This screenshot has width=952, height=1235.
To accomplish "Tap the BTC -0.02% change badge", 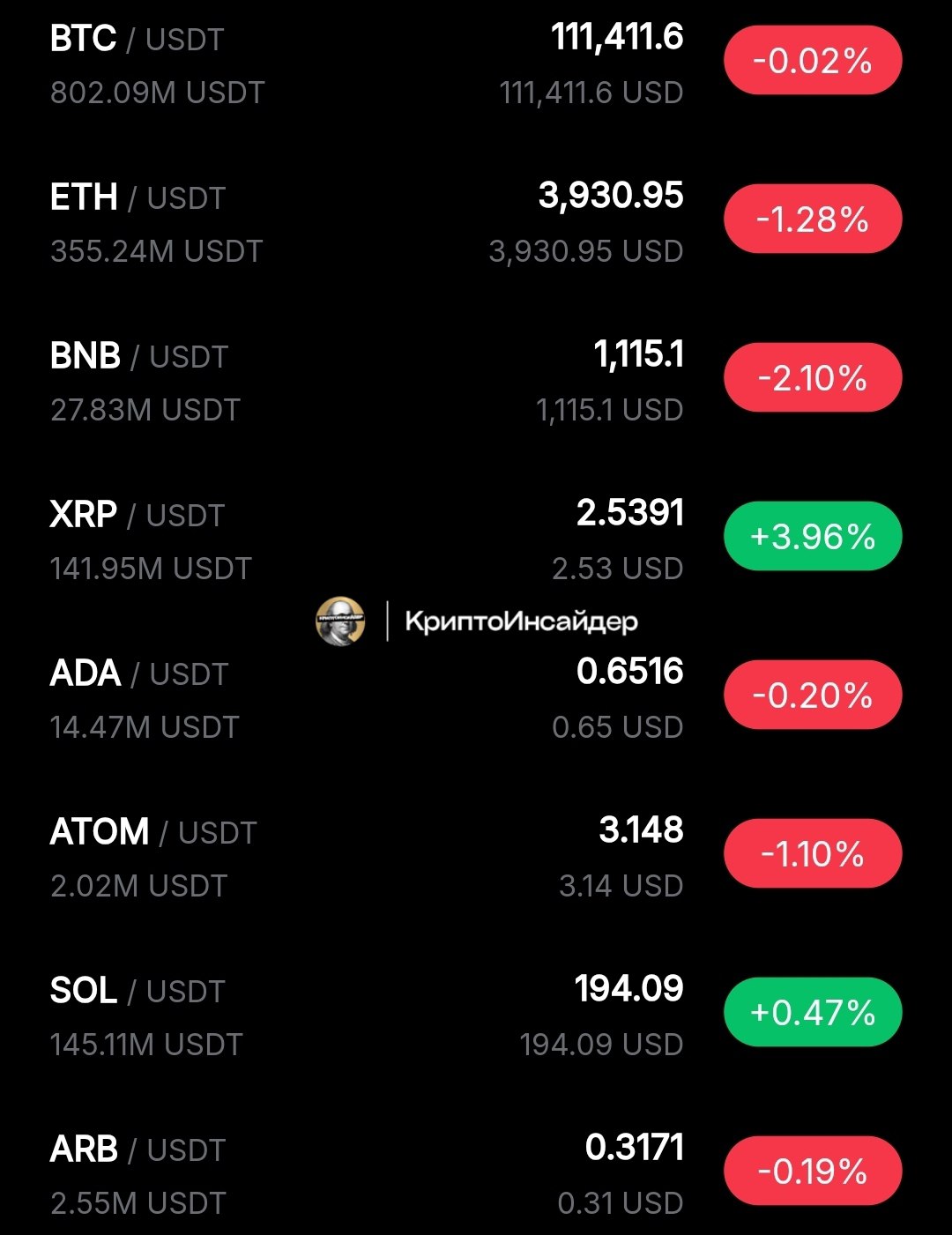I will [x=813, y=61].
